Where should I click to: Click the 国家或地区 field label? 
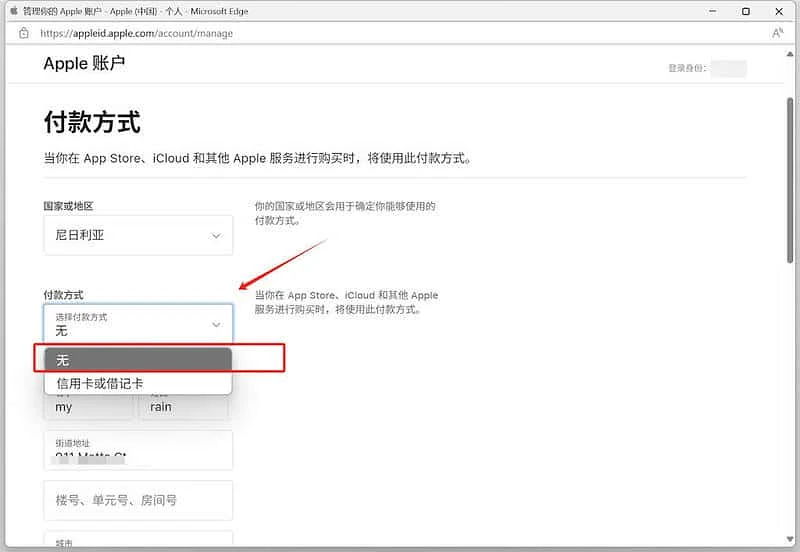pyautogui.click(x=68, y=206)
